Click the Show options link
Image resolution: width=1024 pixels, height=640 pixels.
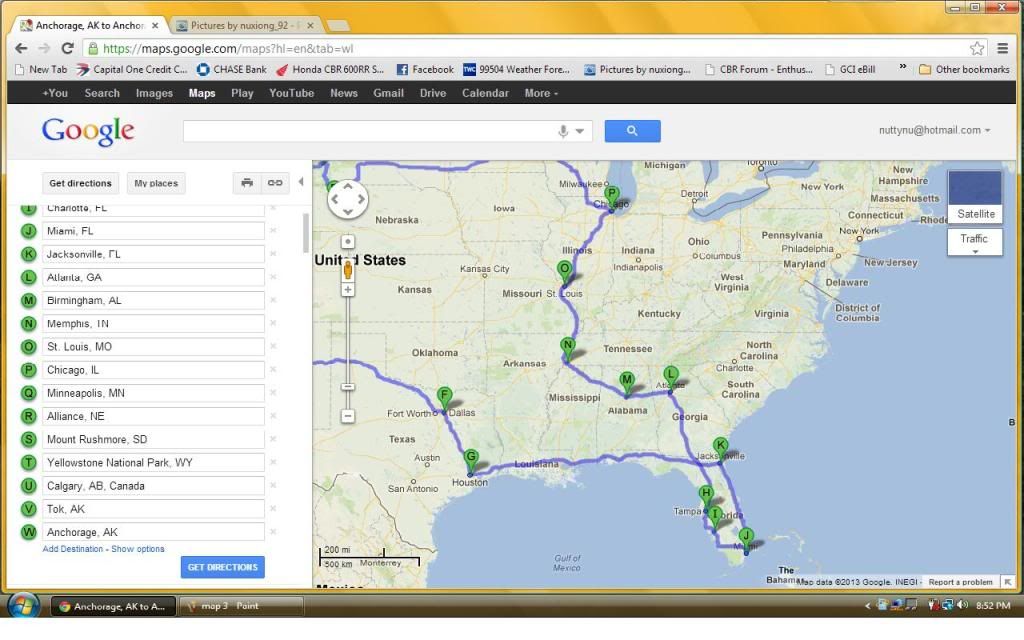click(138, 549)
